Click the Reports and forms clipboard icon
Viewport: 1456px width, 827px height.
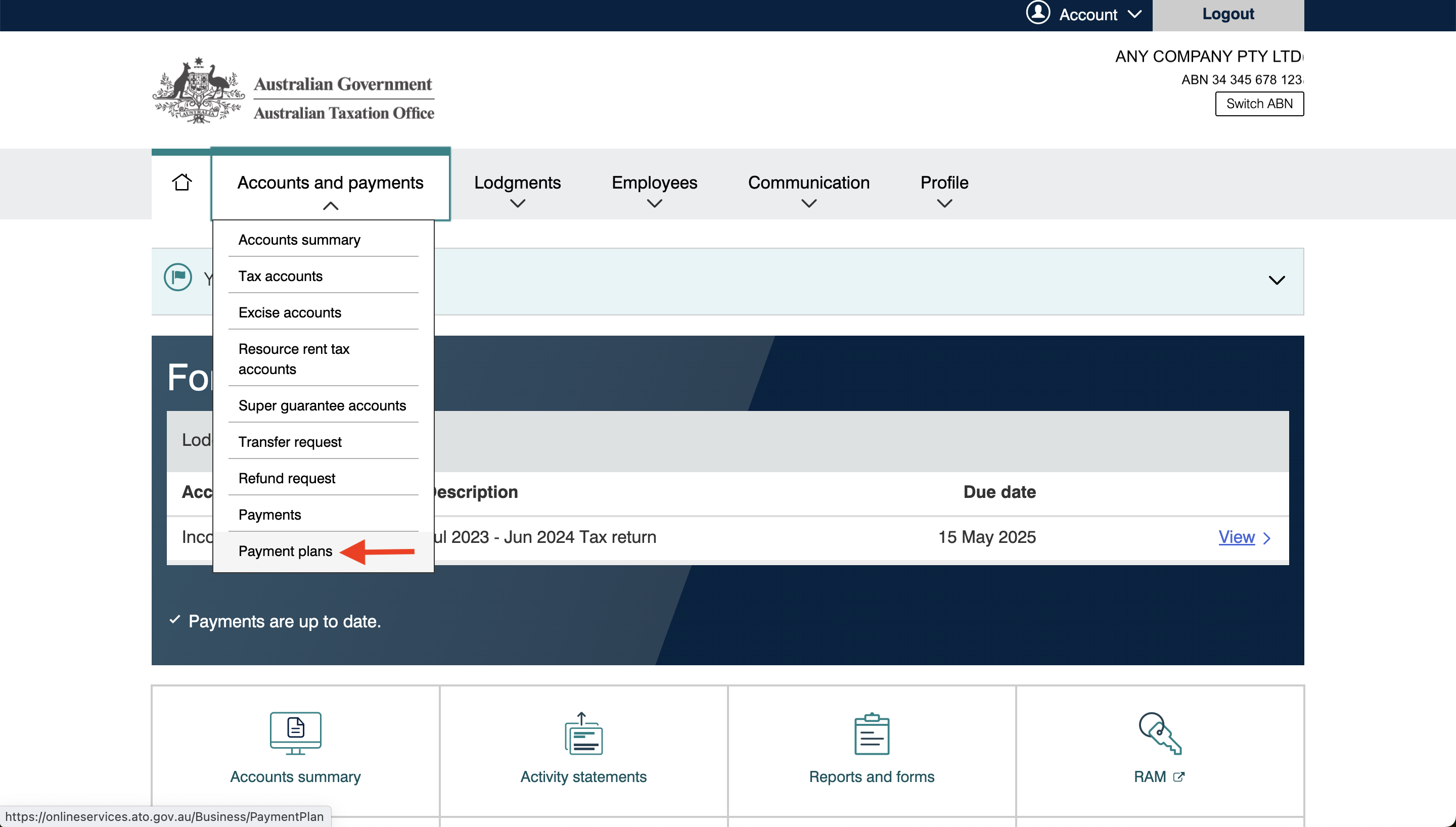tap(871, 734)
